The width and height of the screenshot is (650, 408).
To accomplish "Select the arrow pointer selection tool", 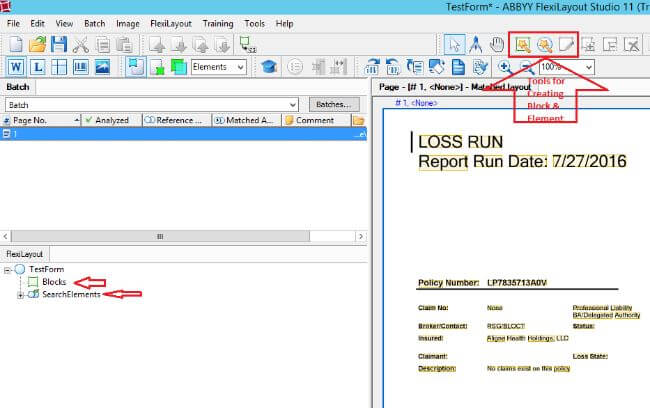I will pyautogui.click(x=454, y=44).
